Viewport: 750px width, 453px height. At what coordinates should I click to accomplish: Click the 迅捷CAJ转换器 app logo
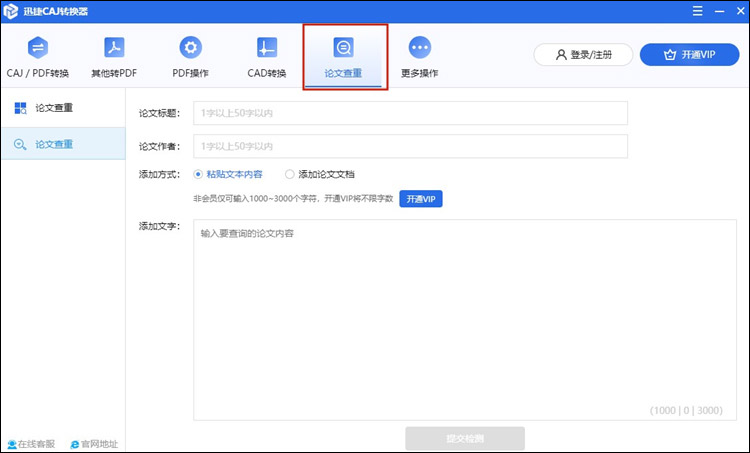click(x=11, y=11)
